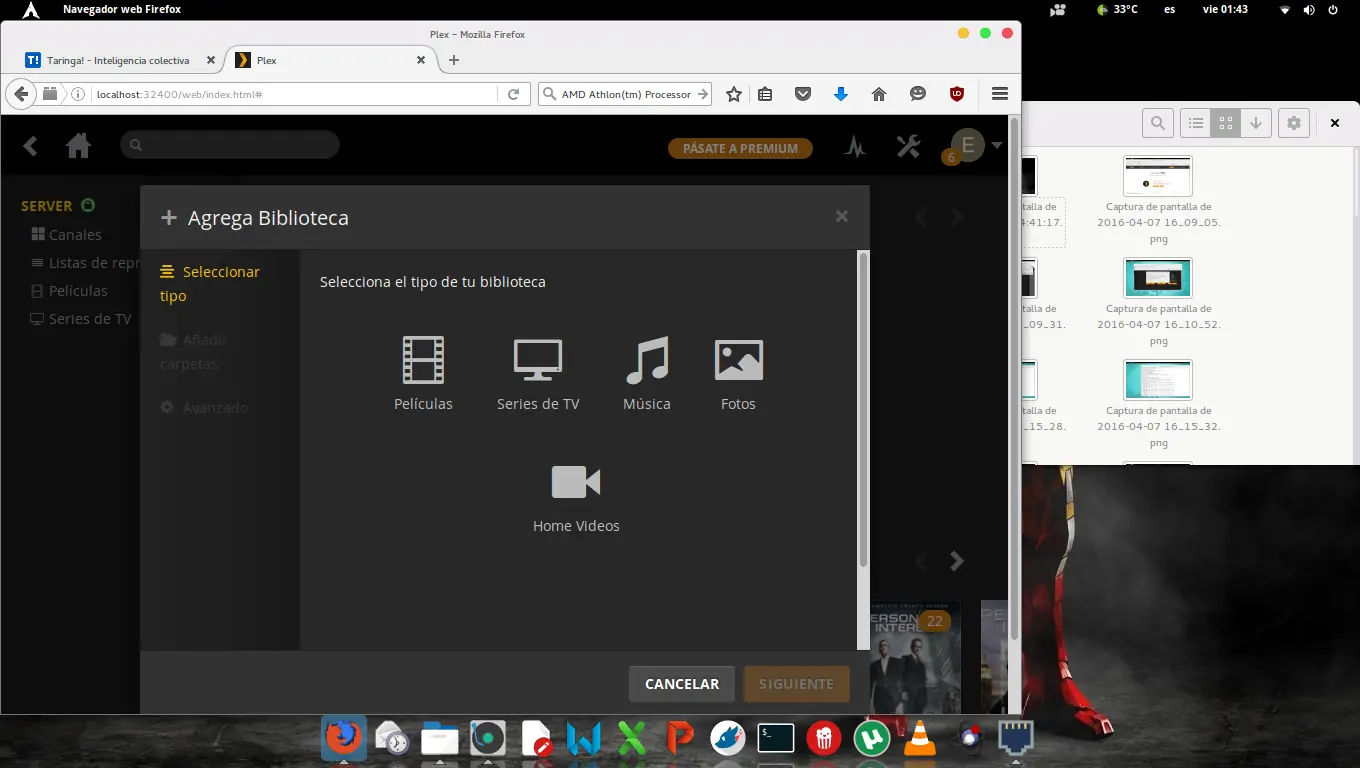Image resolution: width=1360 pixels, height=768 pixels.
Task: Choose the Home Videos library type
Action: click(576, 497)
